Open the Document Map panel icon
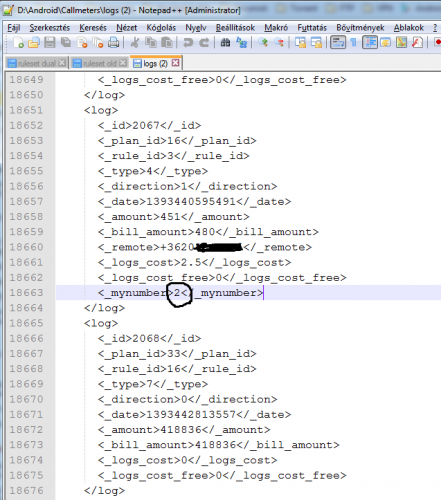Screen dimensions: 441x500 click(401, 42)
